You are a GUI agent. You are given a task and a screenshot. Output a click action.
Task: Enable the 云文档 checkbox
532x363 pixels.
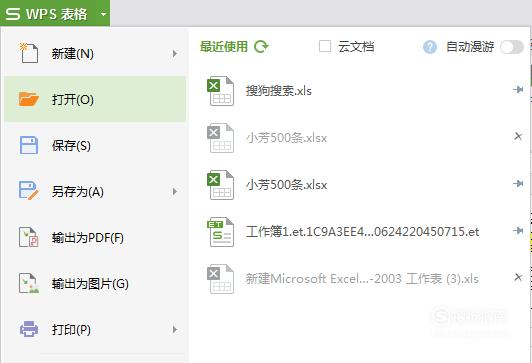click(325, 46)
